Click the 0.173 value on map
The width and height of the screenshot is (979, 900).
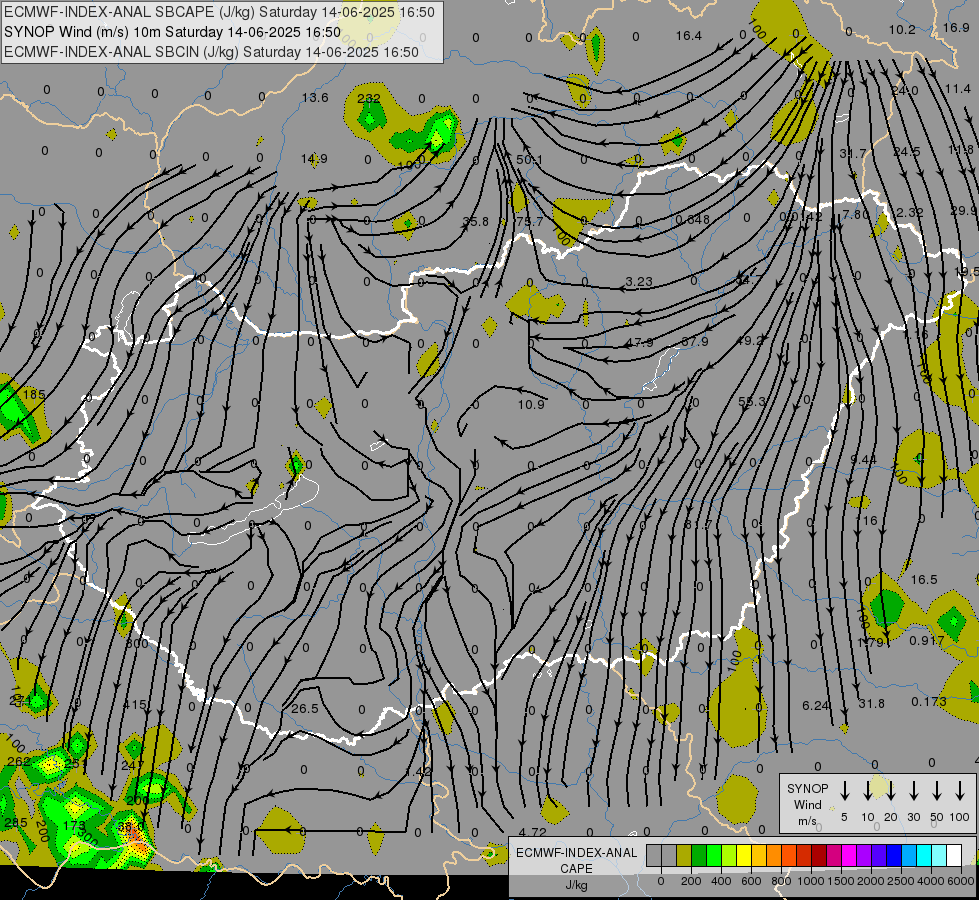[x=928, y=702]
